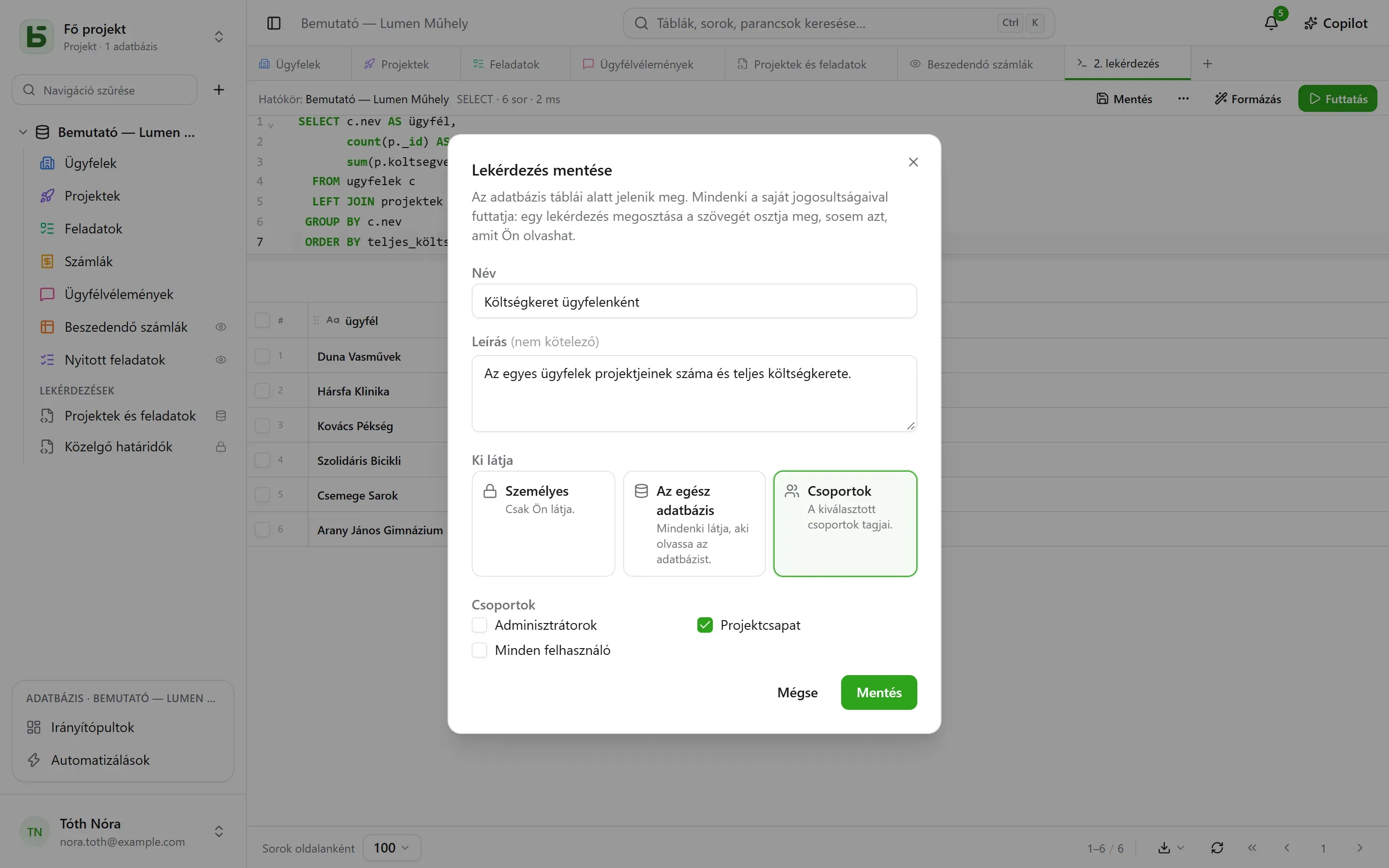Open rows per page 100 dropdown
Viewport: 1389px width, 868px height.
[x=392, y=848]
